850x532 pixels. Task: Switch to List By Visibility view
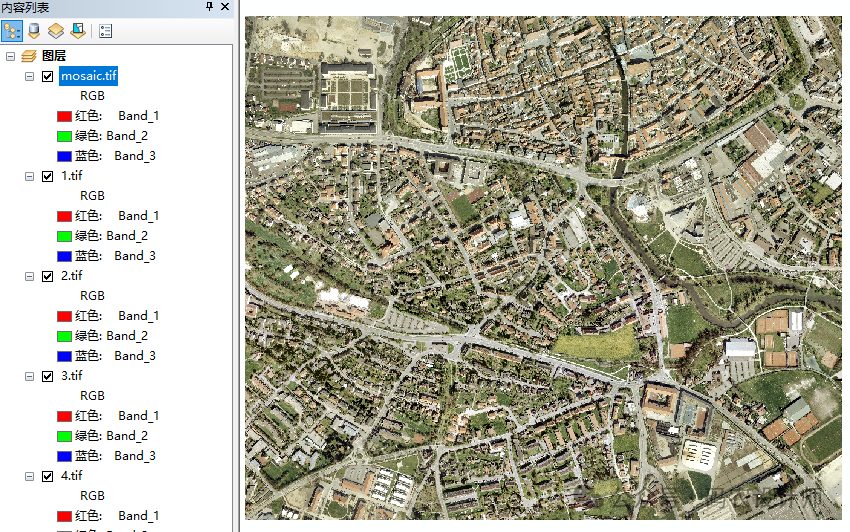(56, 30)
